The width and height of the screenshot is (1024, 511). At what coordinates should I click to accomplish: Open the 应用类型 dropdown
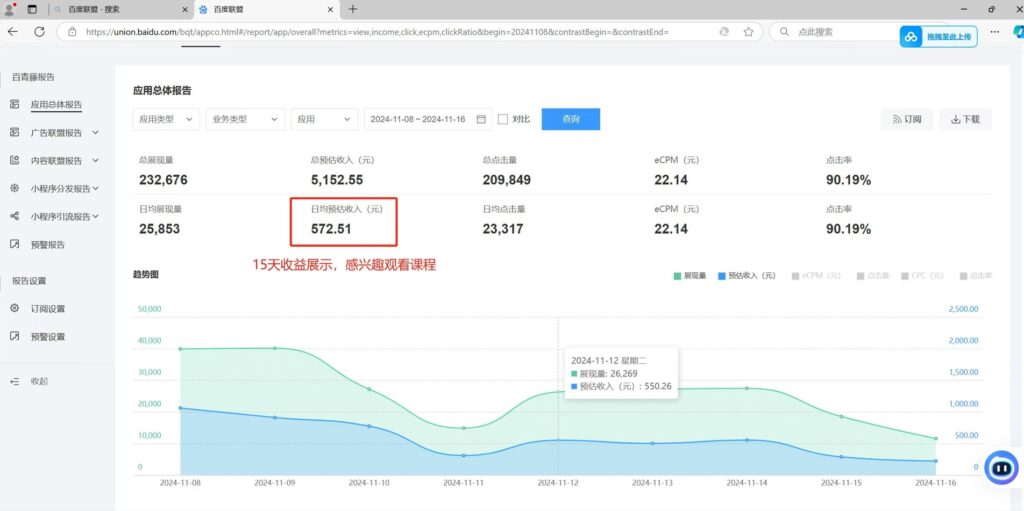pyautogui.click(x=166, y=119)
